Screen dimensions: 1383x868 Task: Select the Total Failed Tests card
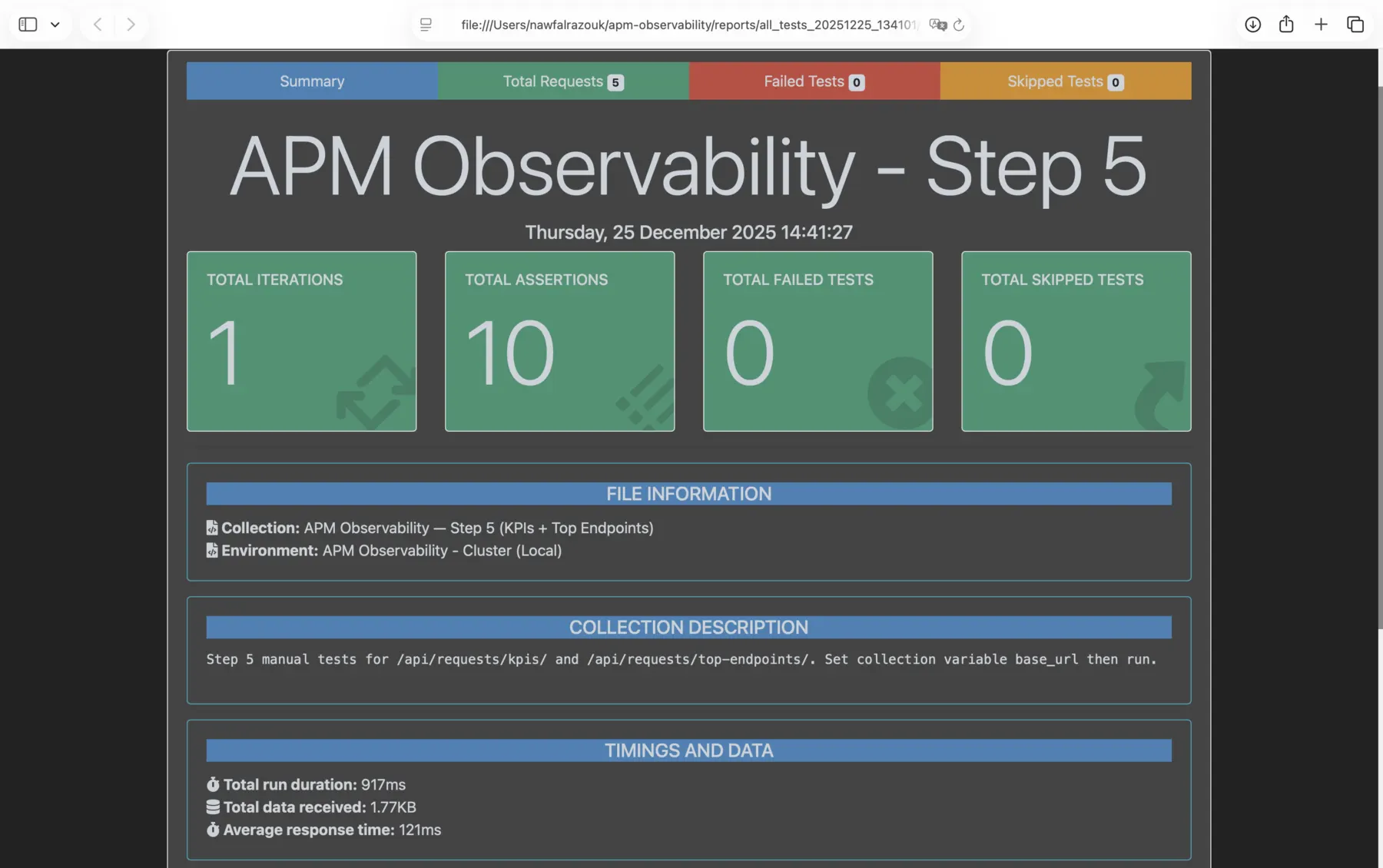coord(818,341)
